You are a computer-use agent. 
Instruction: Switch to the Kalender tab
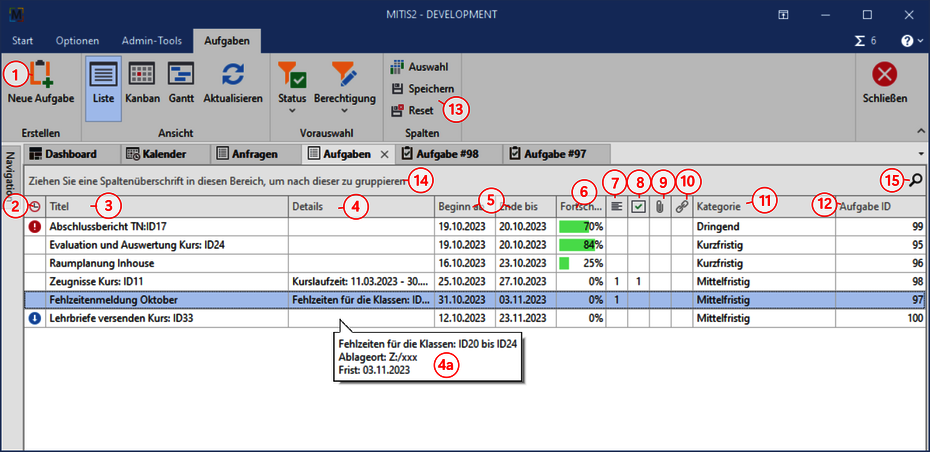click(x=159, y=154)
